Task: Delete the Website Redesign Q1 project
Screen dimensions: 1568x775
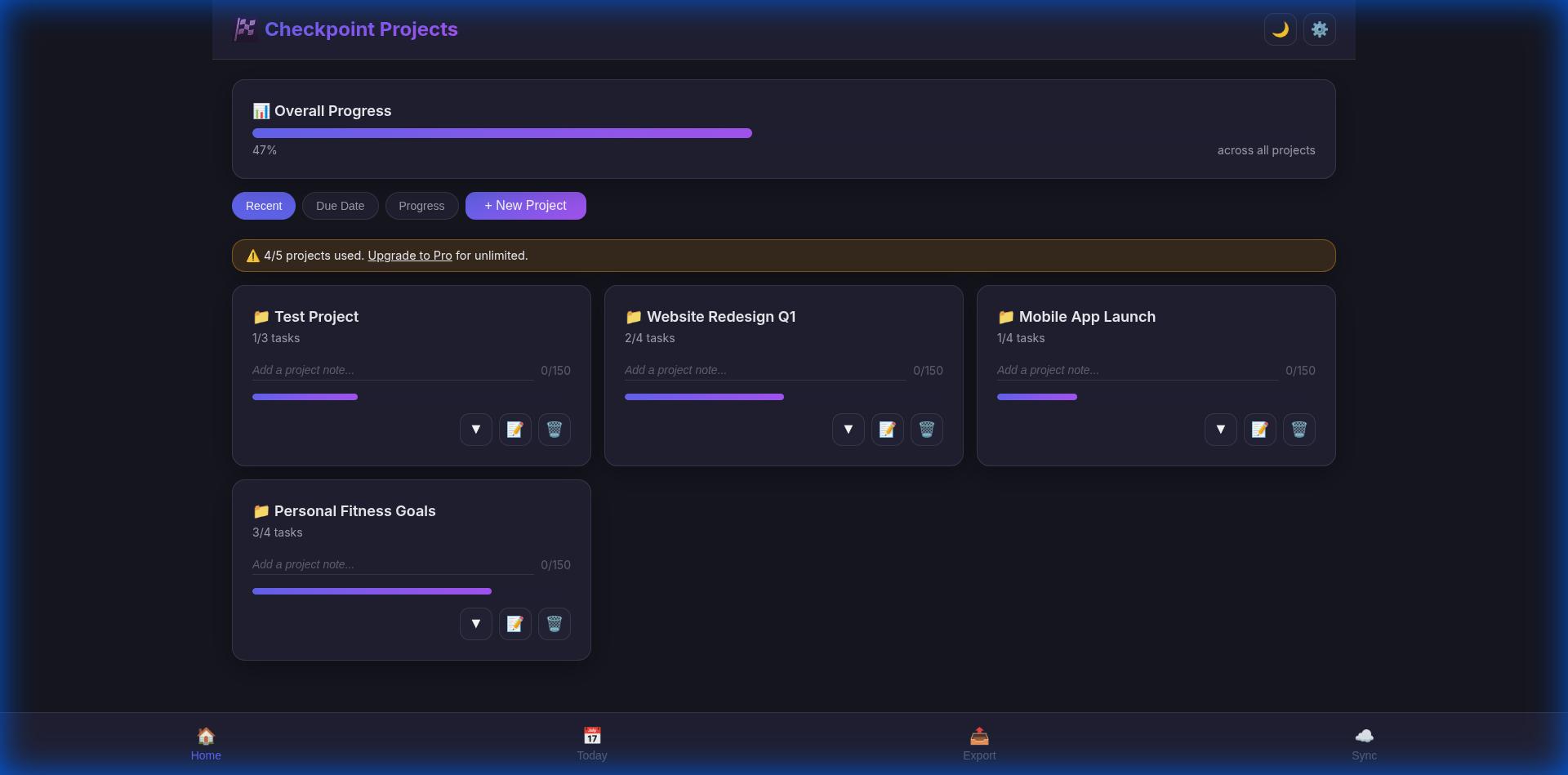Action: pos(927,430)
